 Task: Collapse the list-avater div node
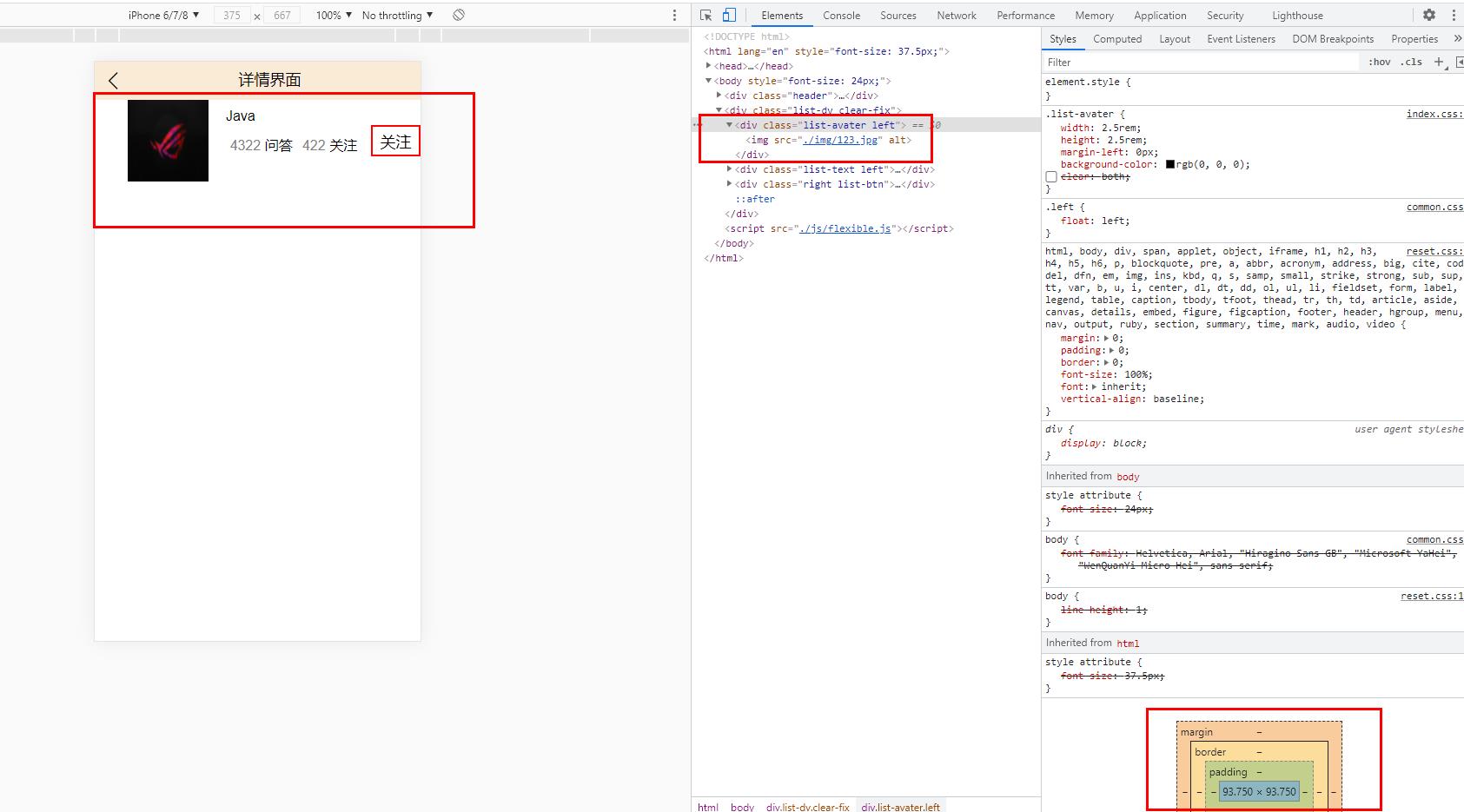729,125
